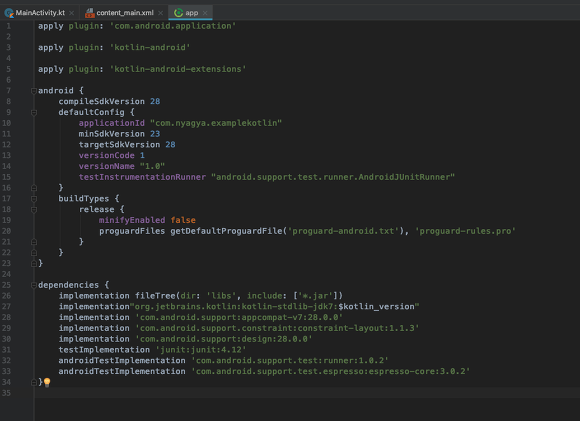This screenshot has width=580, height=421.
Task: Collapse the buildTypes block fold marker
Action: click(34, 199)
